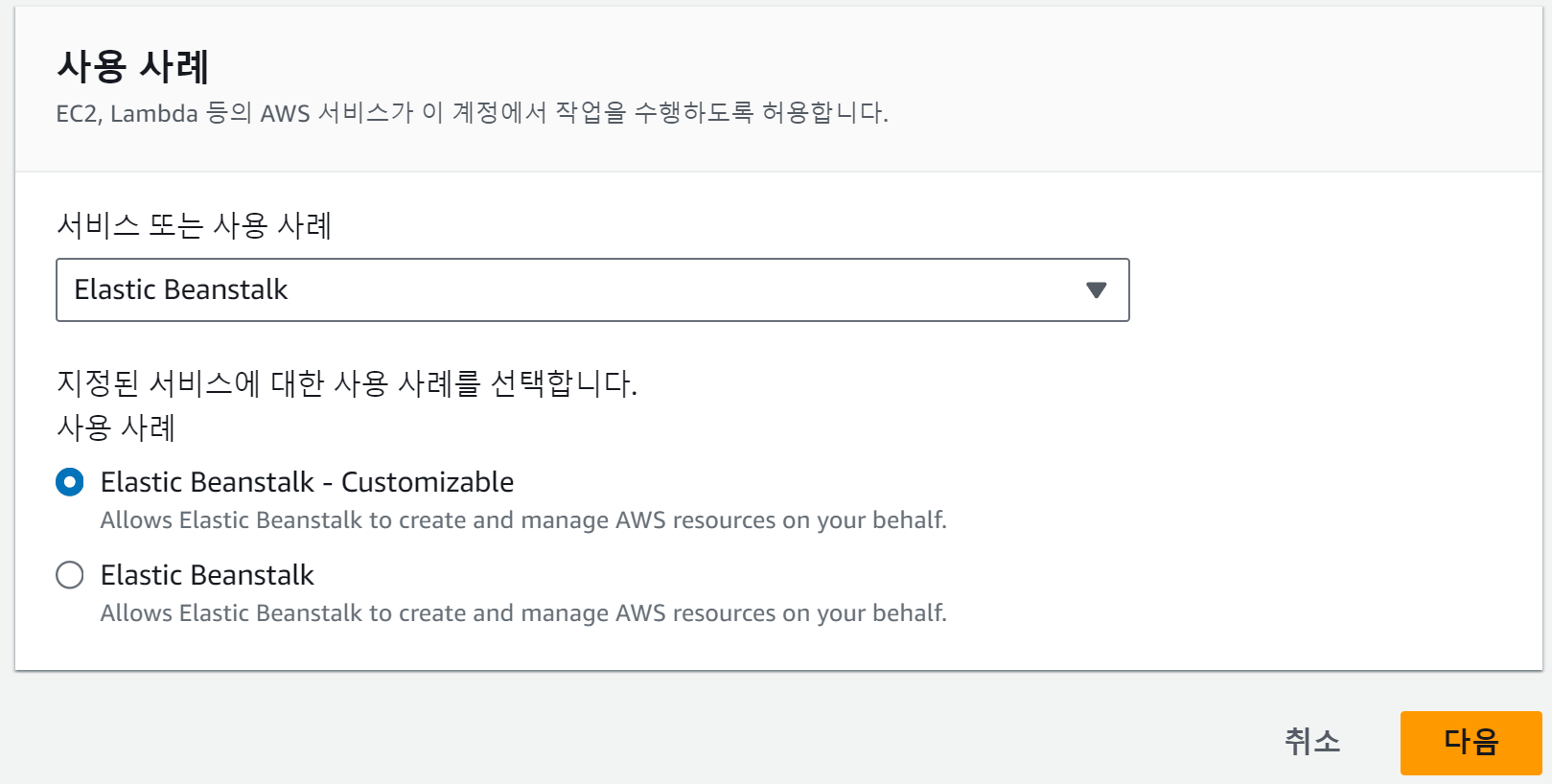Click the 'Elastic Beanstalk' text in the combo box
1552x784 pixels.
point(180,289)
